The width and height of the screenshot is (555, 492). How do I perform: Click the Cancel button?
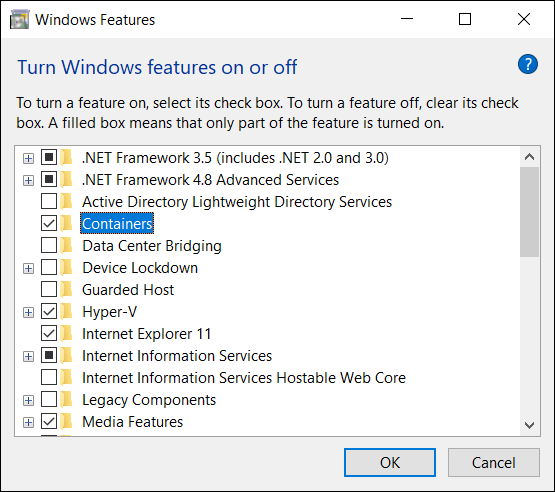[493, 462]
